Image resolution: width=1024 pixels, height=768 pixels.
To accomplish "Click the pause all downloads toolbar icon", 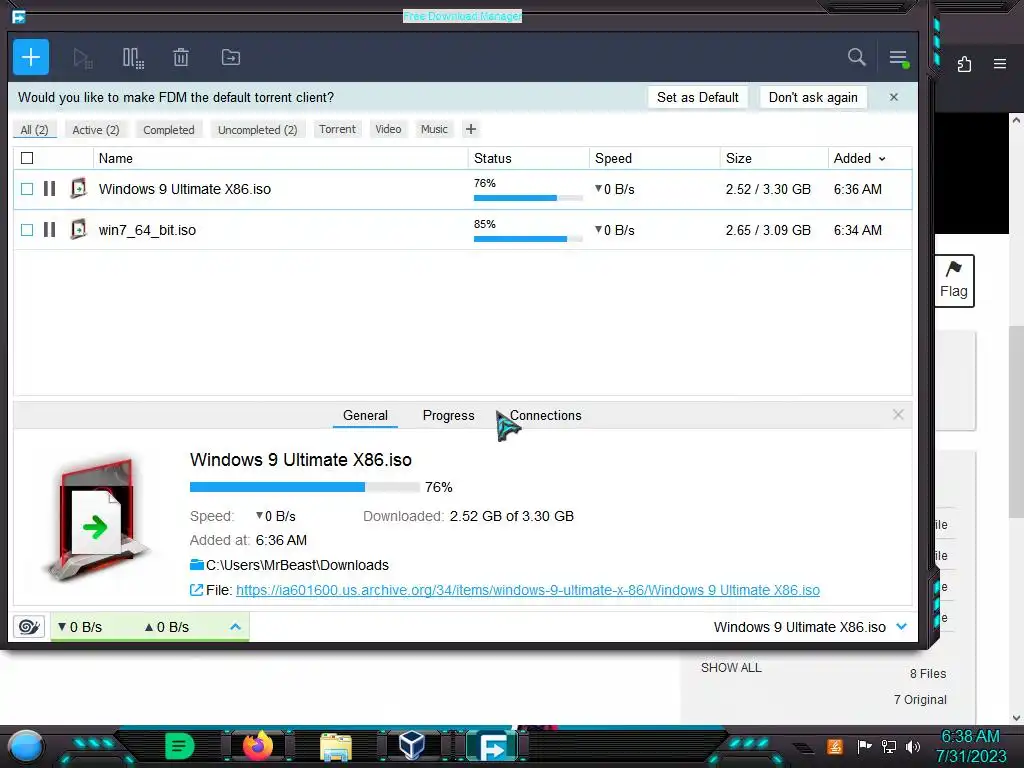I will [x=133, y=58].
